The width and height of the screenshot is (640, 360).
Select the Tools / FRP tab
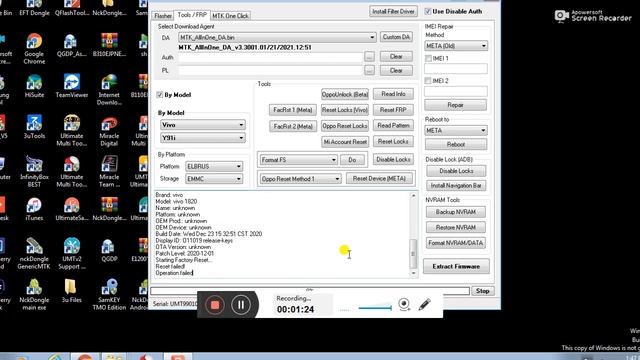pos(192,15)
